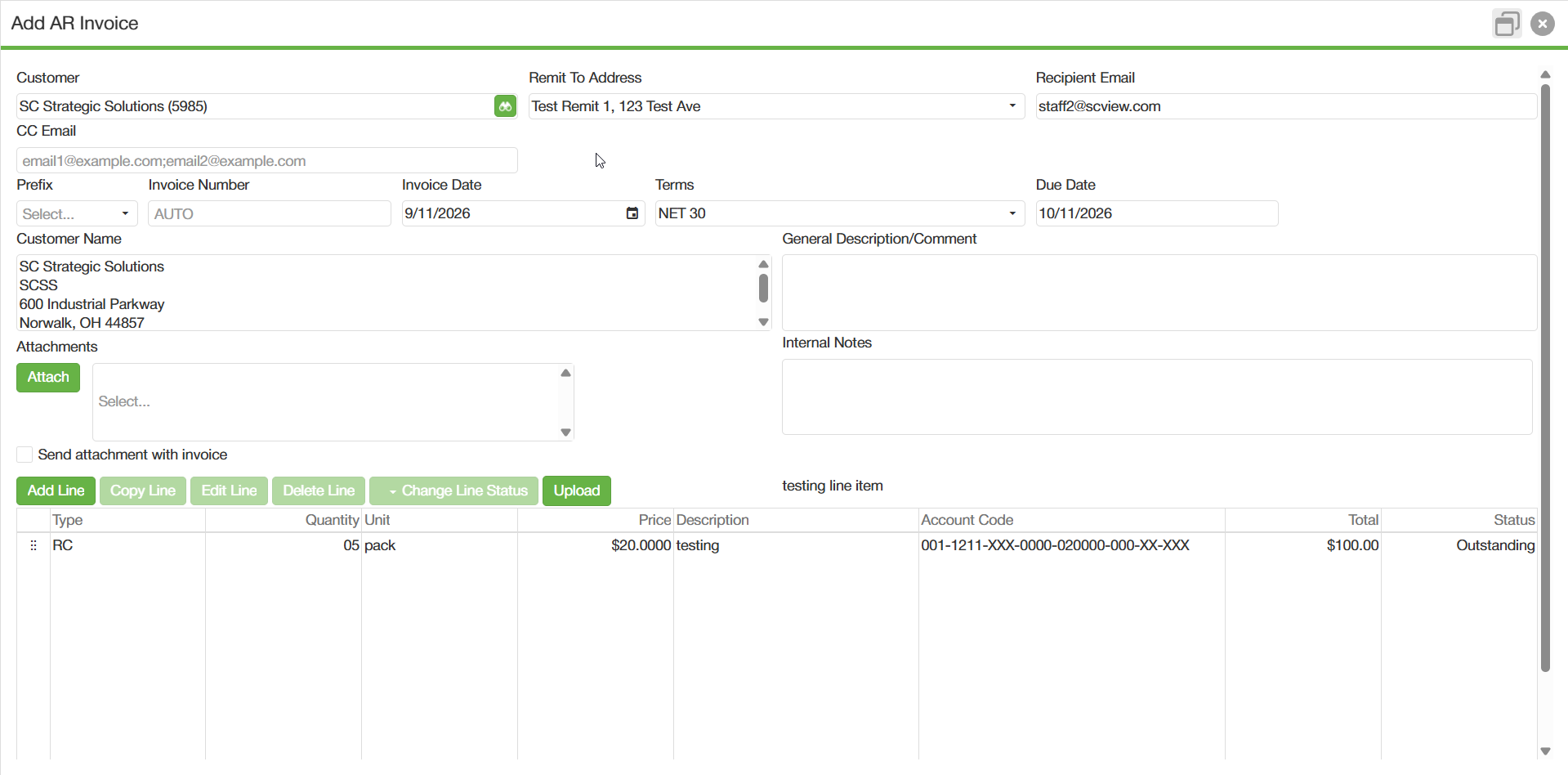Click the page scroll down arrow
This screenshot has width=1568, height=775.
(x=1545, y=751)
